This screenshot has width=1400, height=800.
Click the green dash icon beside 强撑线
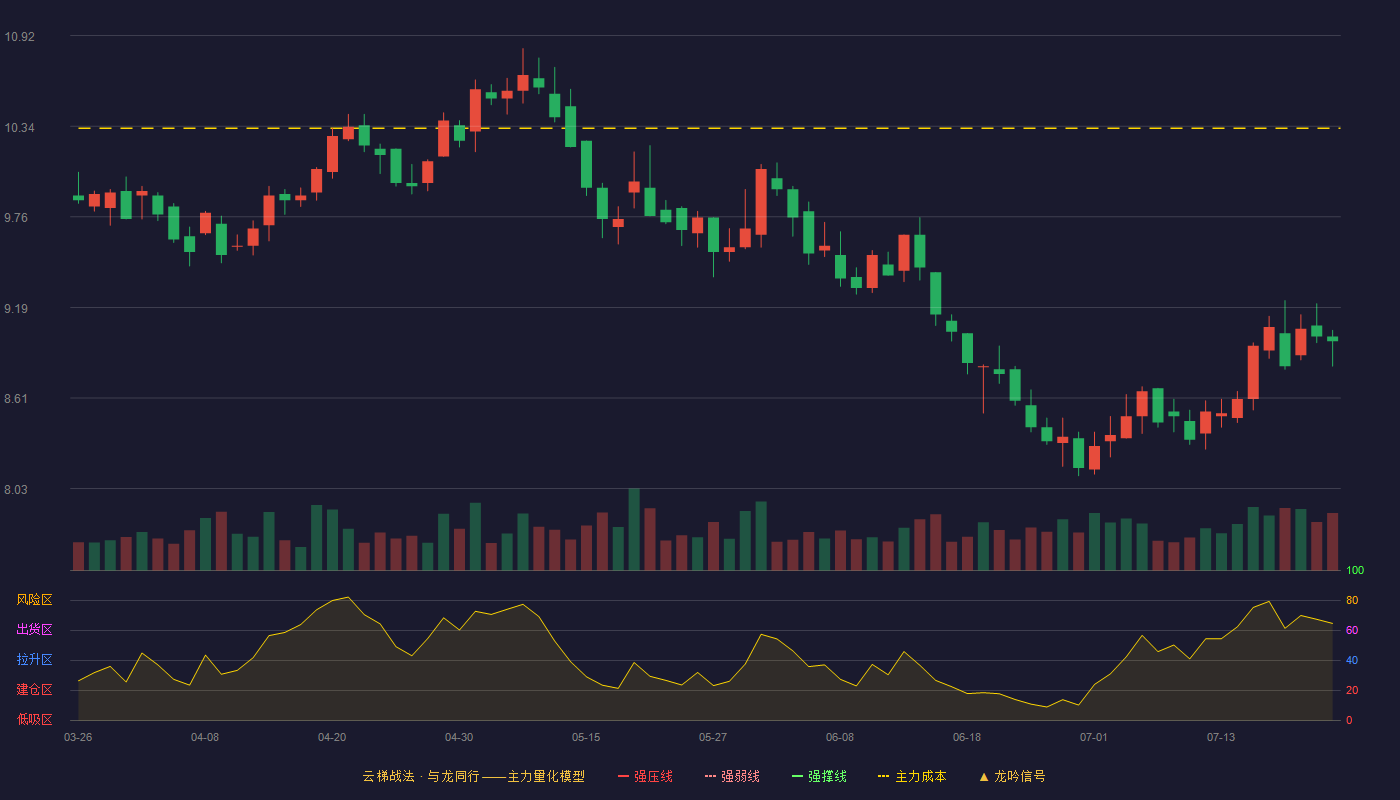(797, 776)
